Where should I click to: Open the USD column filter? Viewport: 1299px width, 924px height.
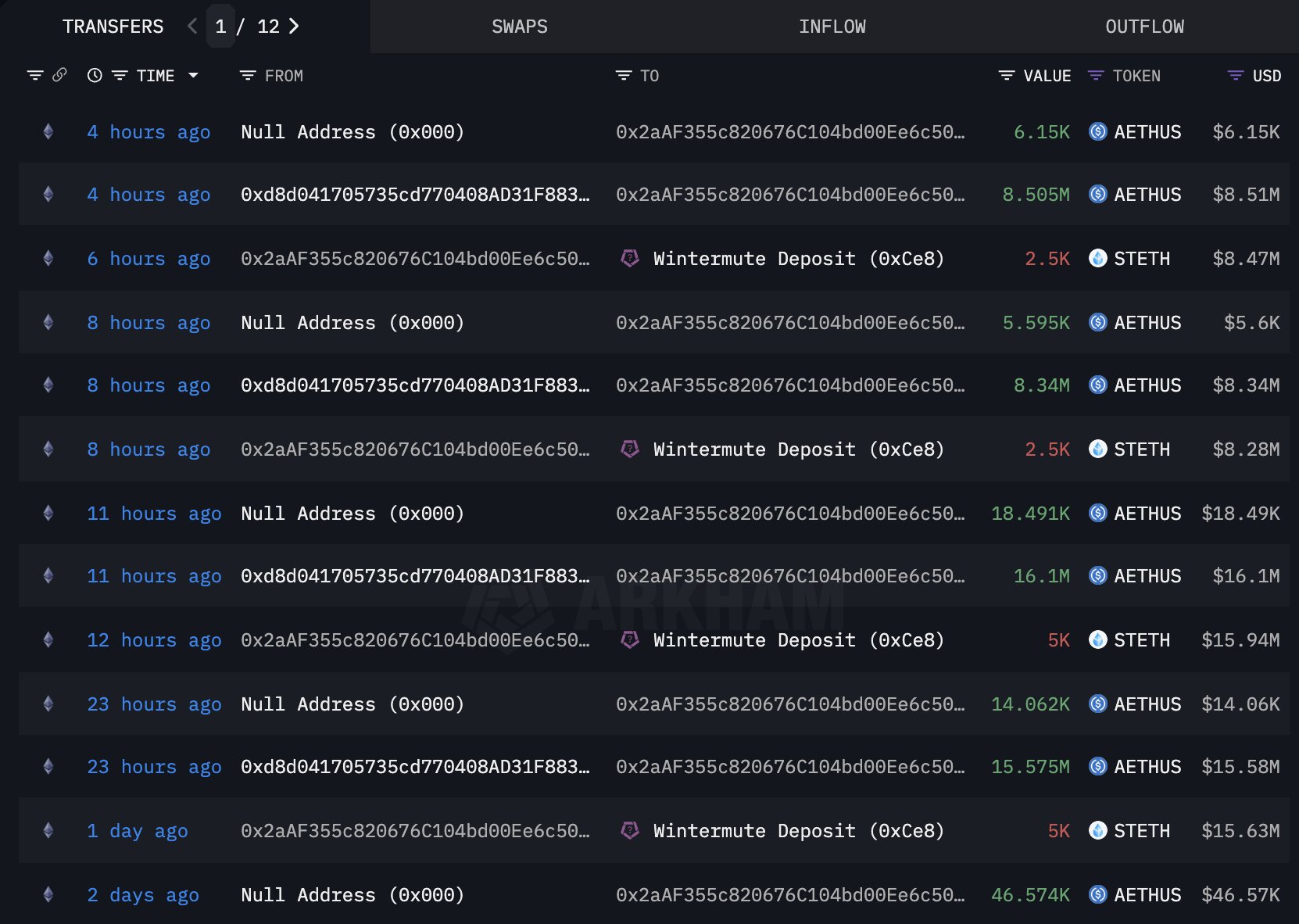[1236, 76]
